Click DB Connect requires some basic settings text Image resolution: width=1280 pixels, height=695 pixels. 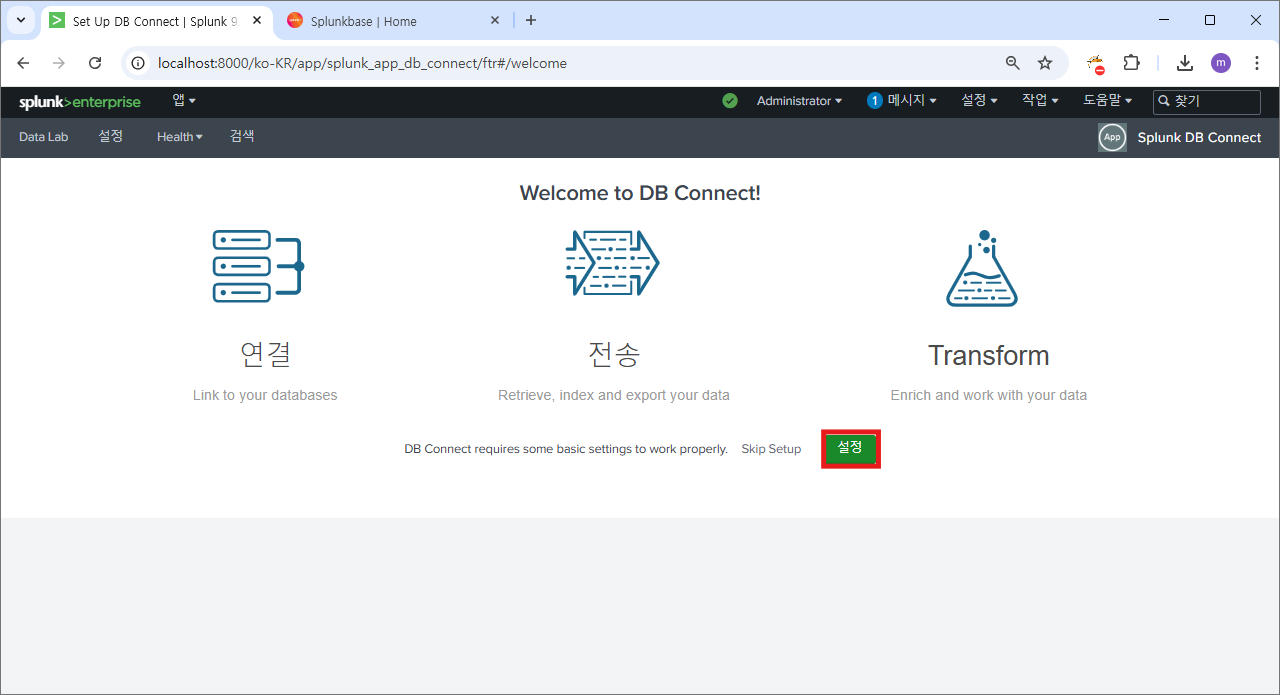click(x=566, y=449)
